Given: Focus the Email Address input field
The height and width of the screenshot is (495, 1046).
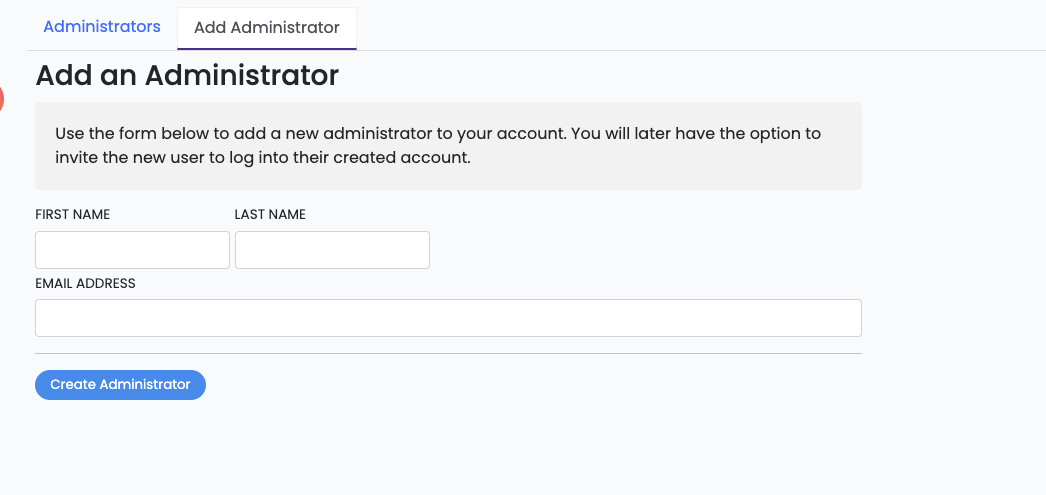Looking at the screenshot, I should pyautogui.click(x=448, y=318).
